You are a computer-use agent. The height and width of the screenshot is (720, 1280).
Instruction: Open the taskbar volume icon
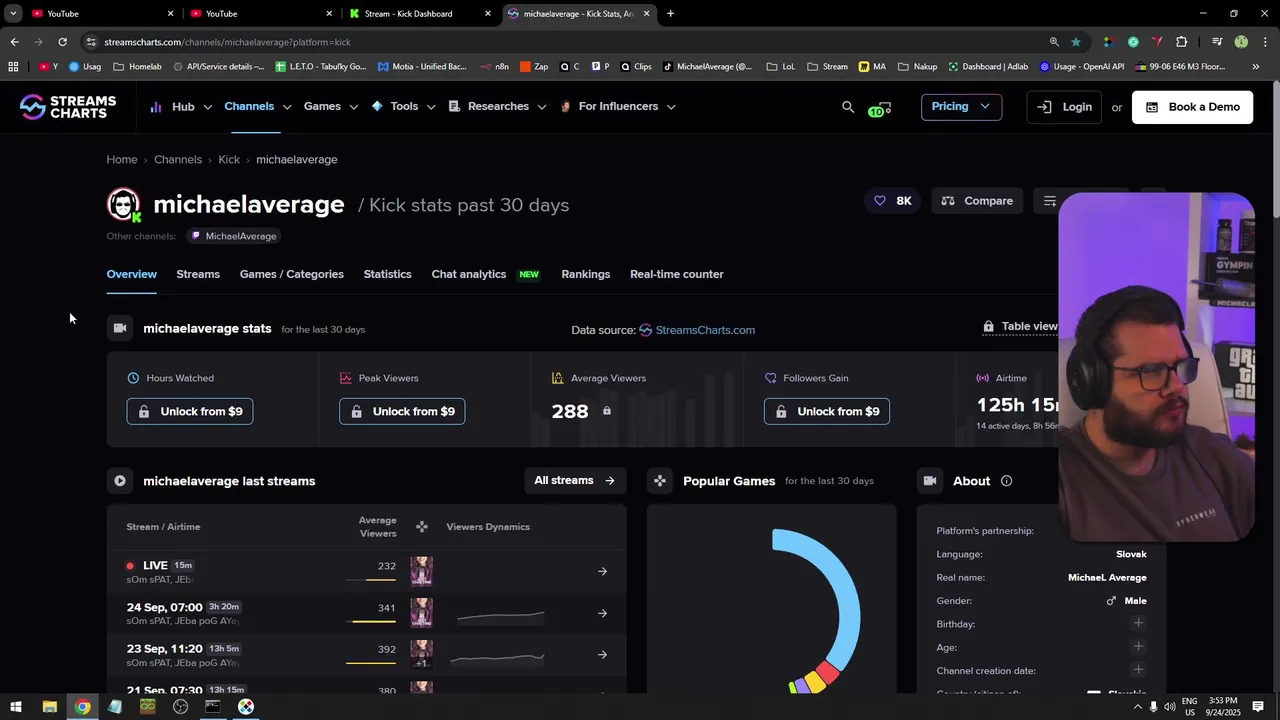pyautogui.click(x=1169, y=707)
